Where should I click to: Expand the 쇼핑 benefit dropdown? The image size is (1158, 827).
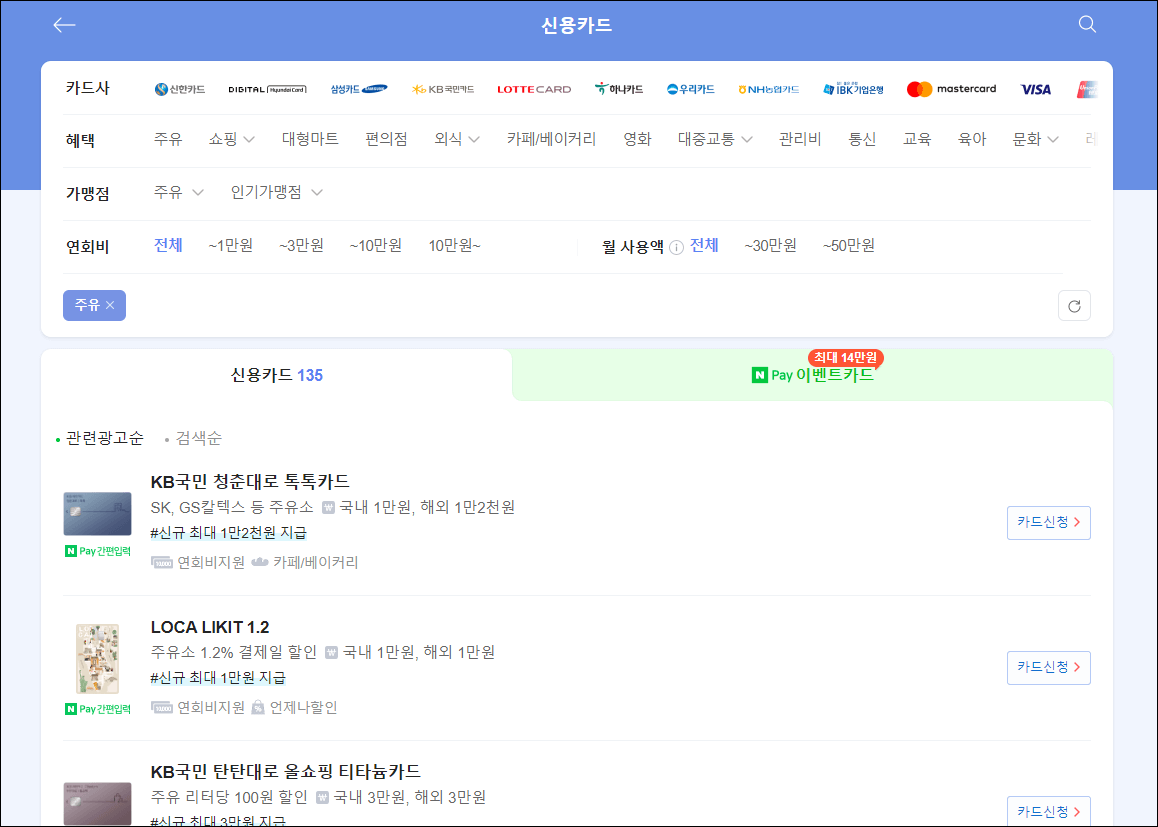coord(232,139)
